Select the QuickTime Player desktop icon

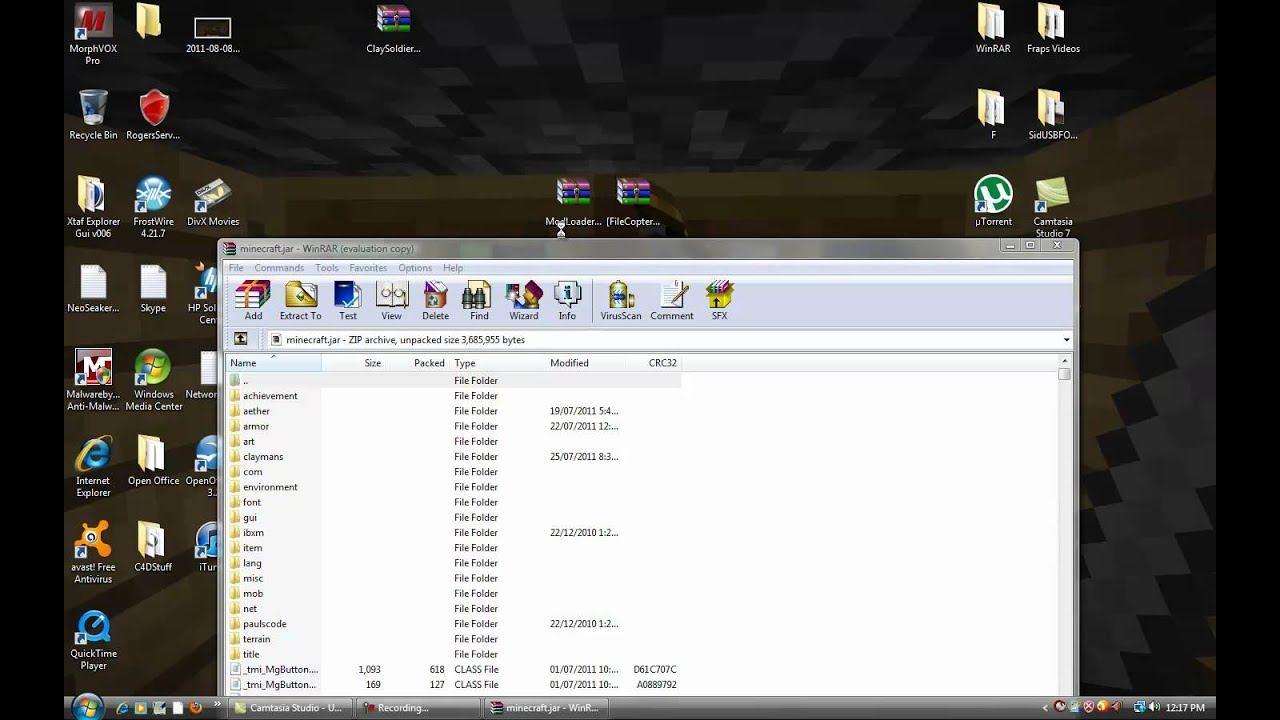click(93, 640)
